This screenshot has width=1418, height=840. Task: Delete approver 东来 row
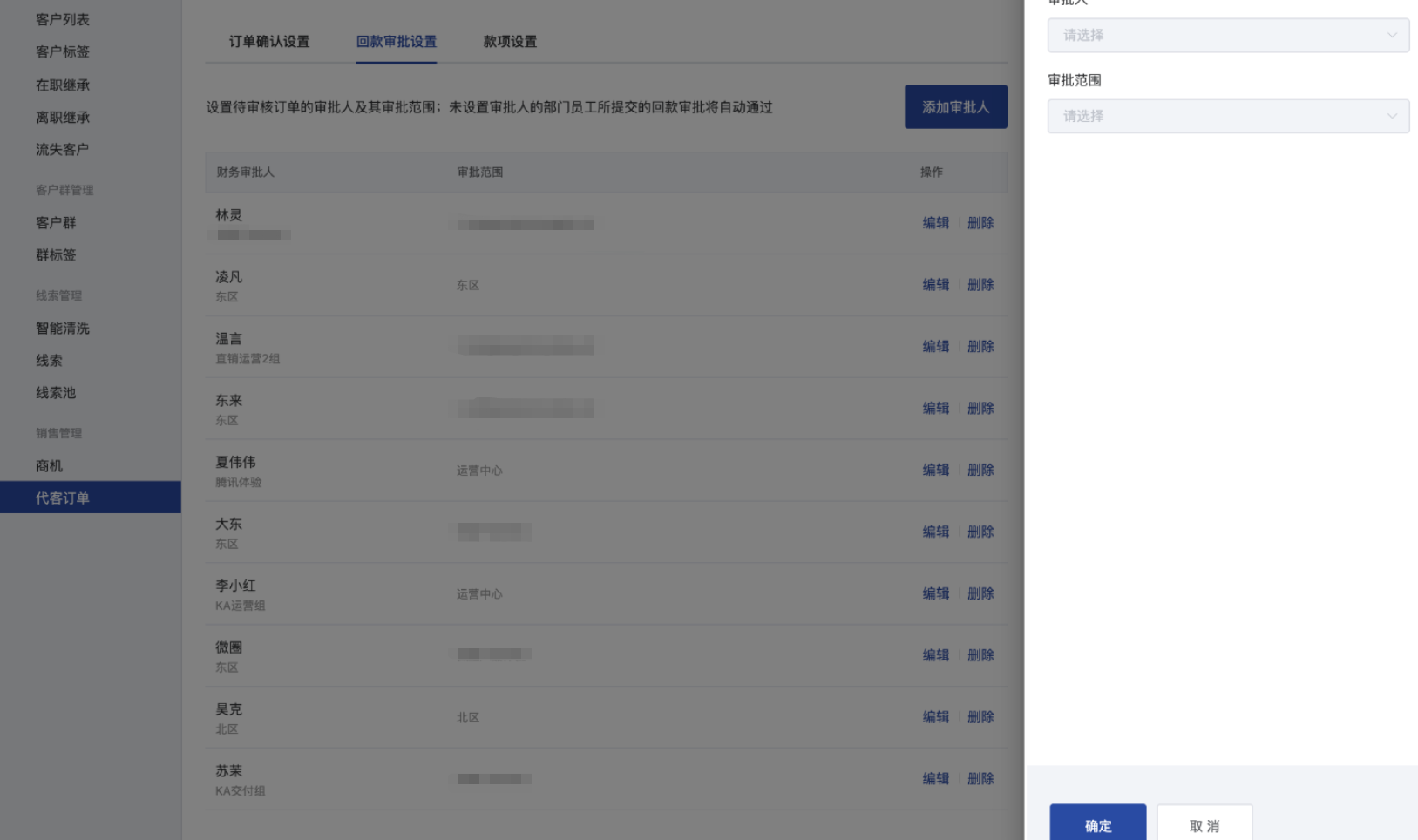[x=980, y=409]
